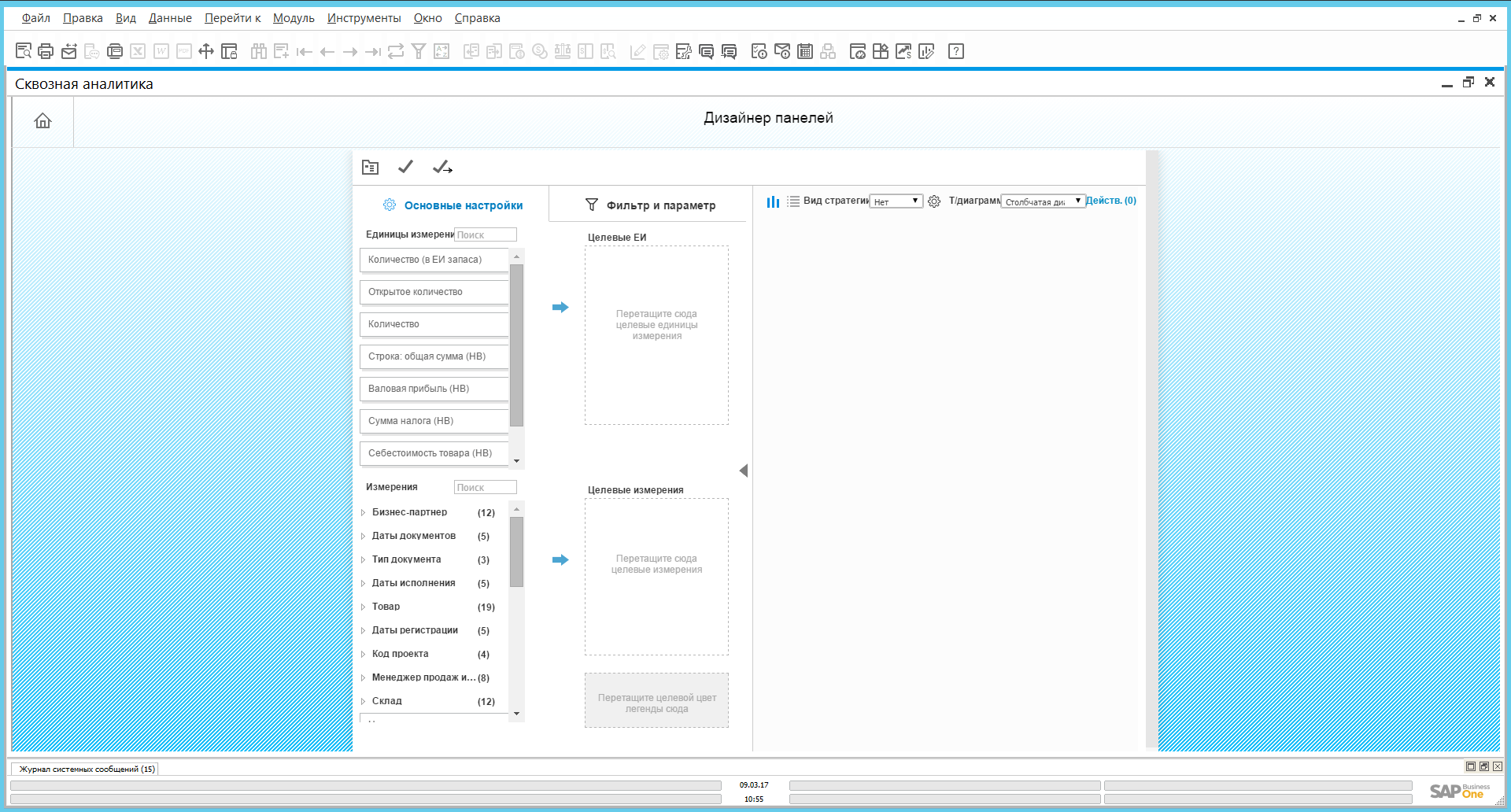Click the Help question mark icon
Screen dimensions: 1511x812
pyautogui.click(x=956, y=51)
